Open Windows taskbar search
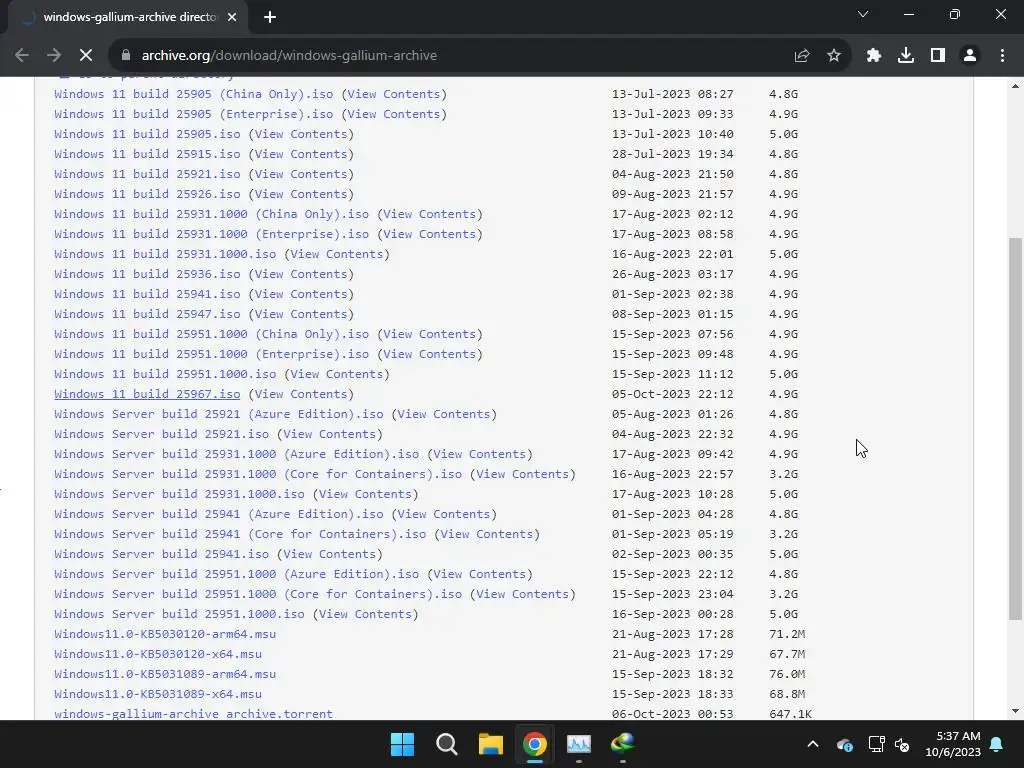 [447, 744]
